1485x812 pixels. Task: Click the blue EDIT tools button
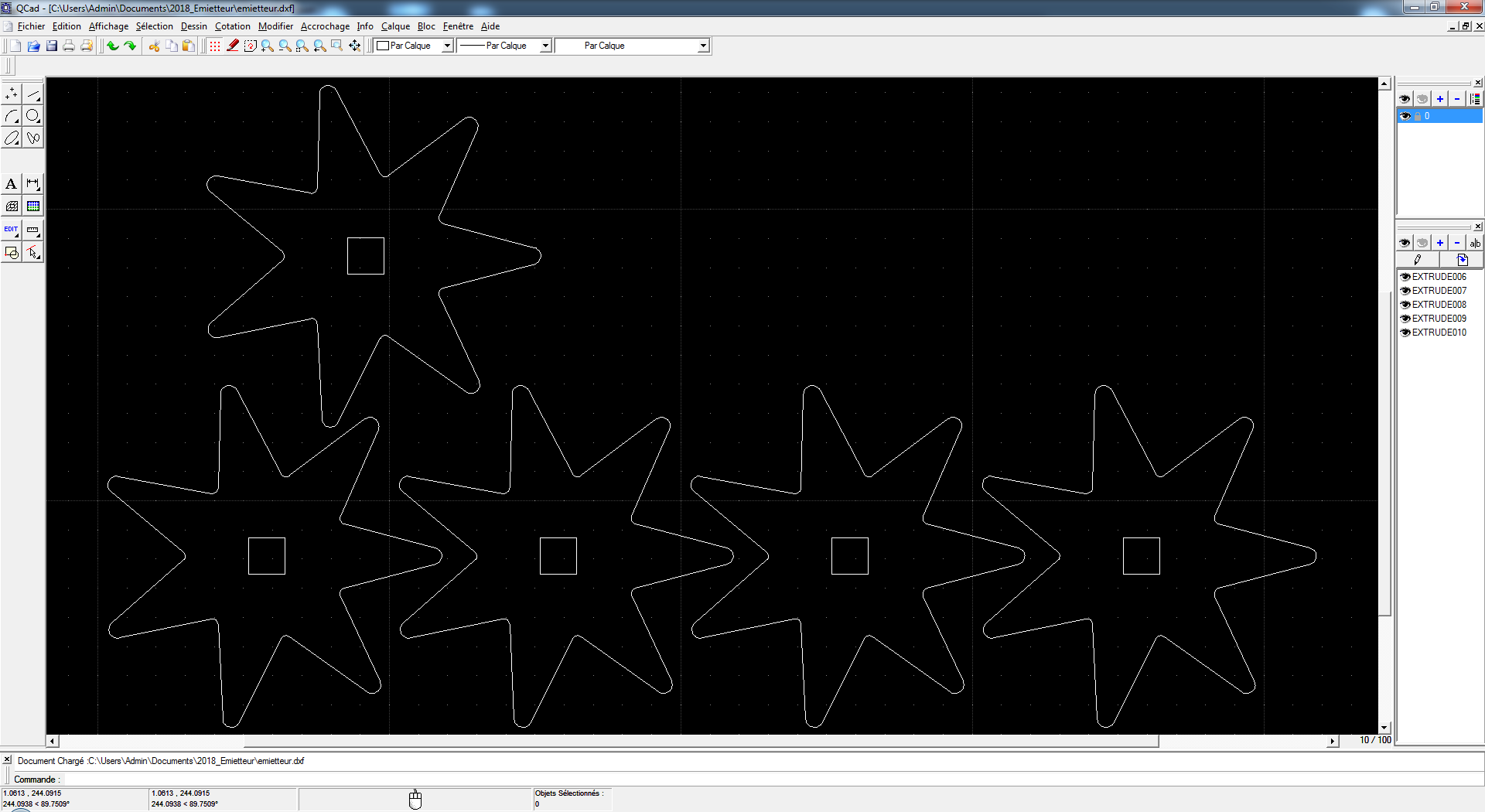11,230
